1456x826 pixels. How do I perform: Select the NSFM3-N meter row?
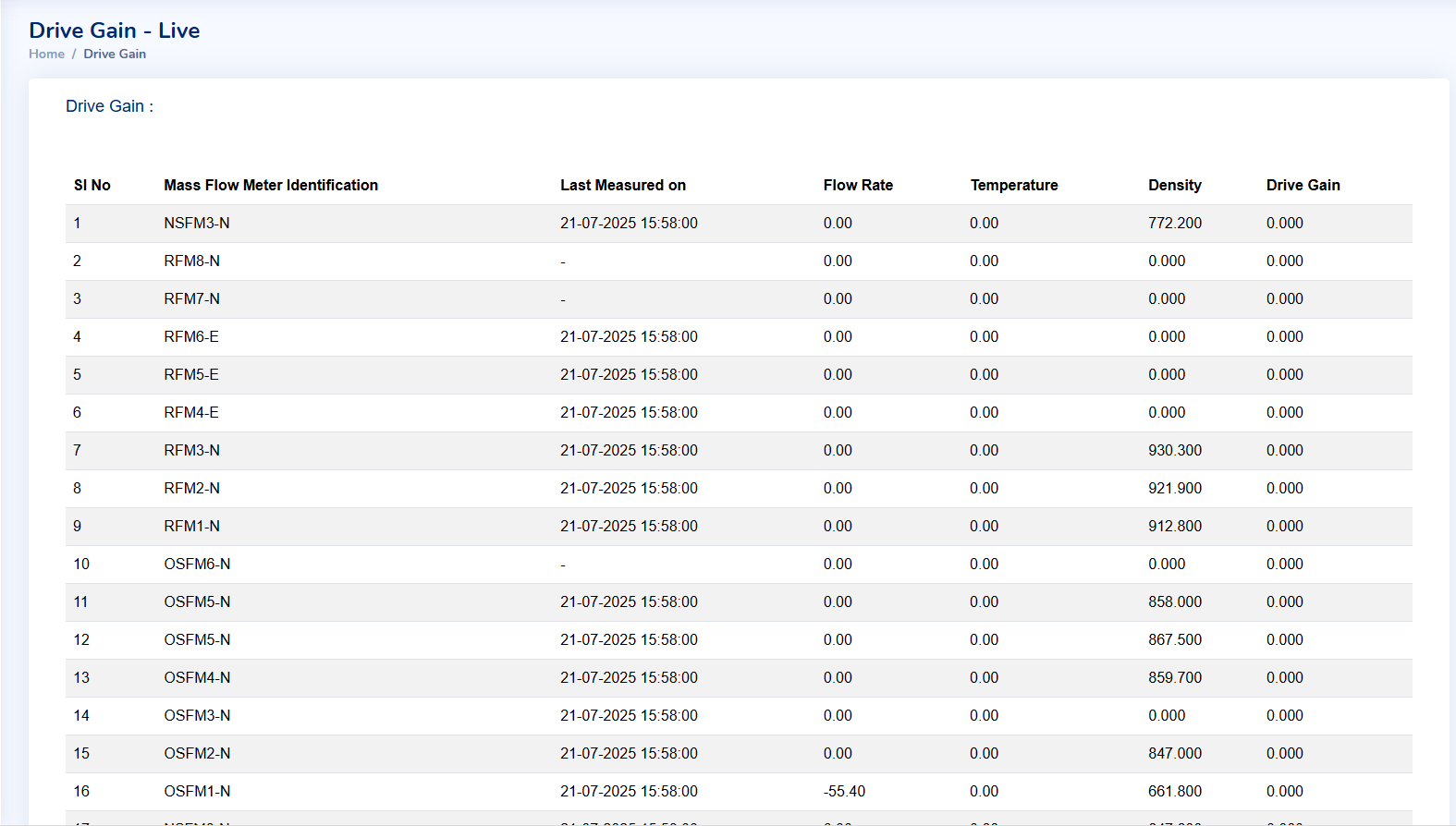197,223
